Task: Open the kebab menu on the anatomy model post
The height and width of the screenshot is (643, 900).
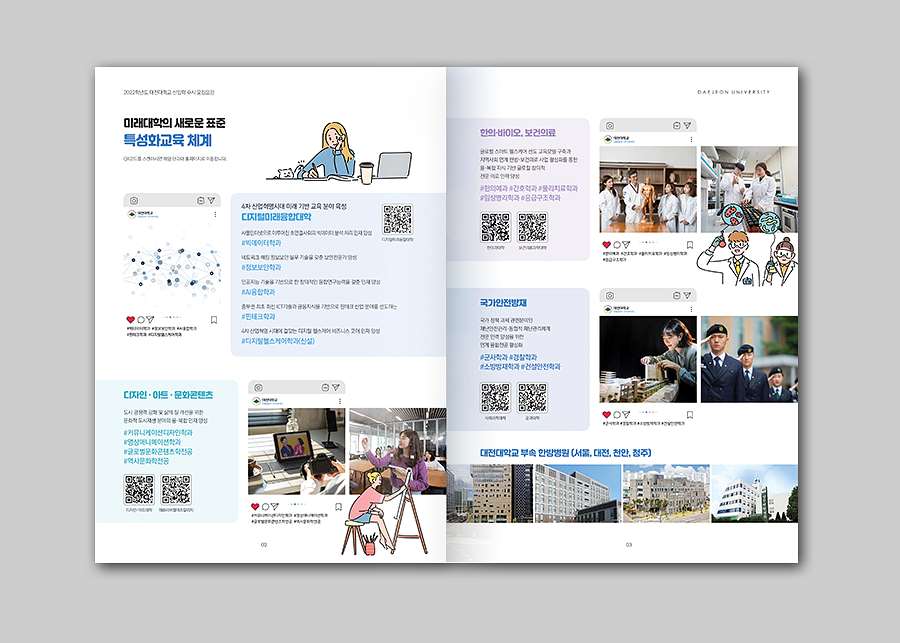Action: point(692,139)
